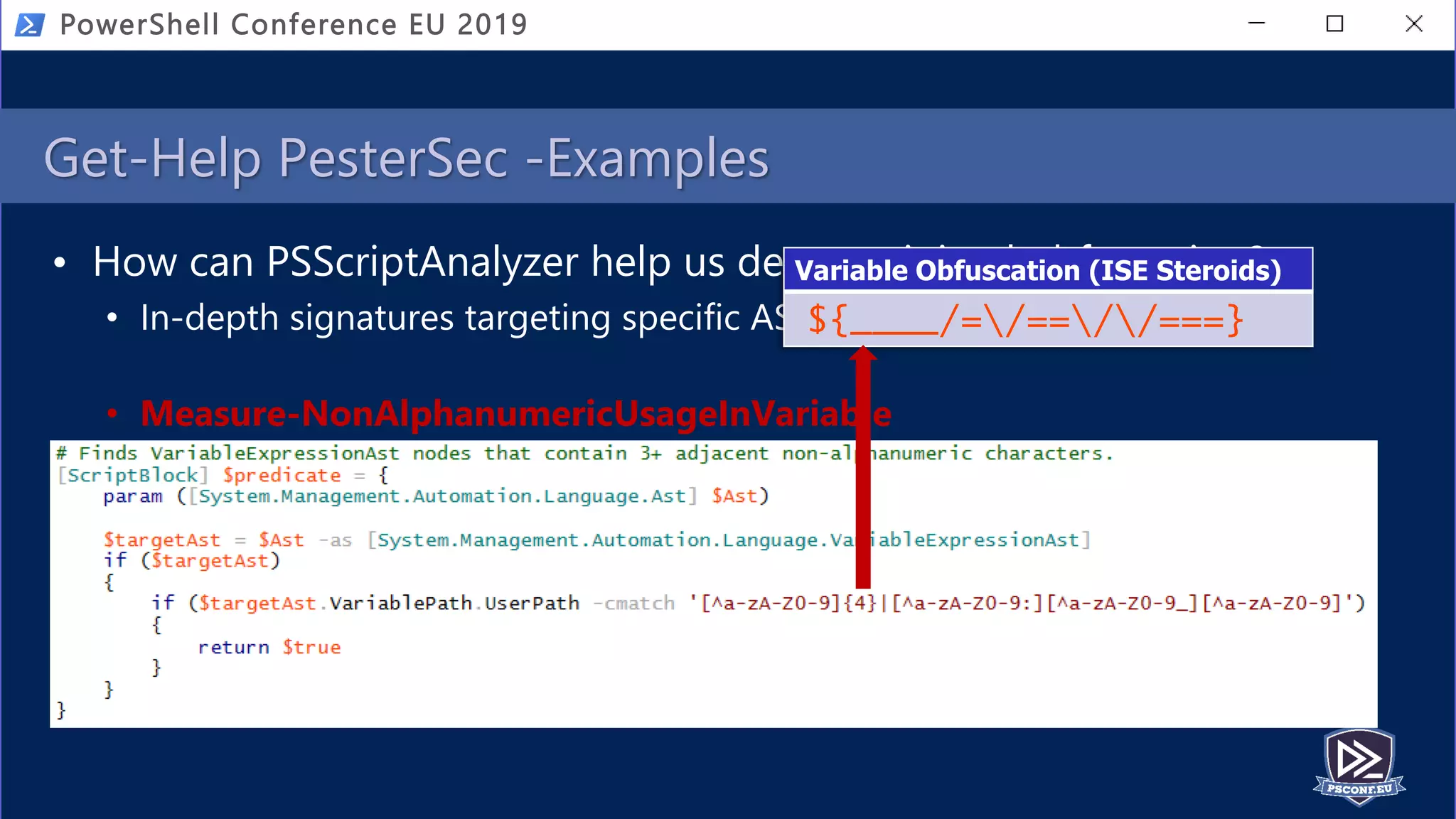The height and width of the screenshot is (819, 1456).
Task: Click the obfuscated variable '${____/=\/==\/\/===}'
Action: coord(1025,320)
